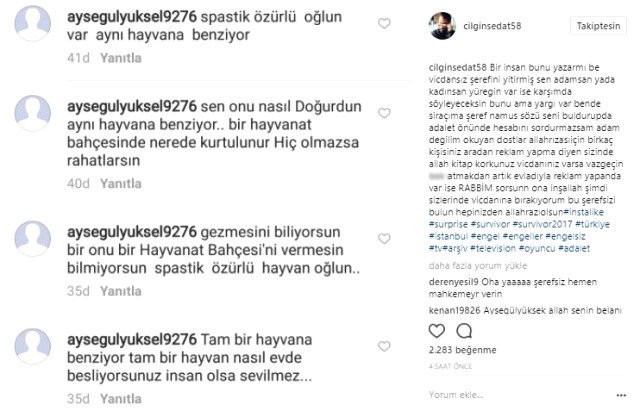
Task: Open the three-dots more options menu
Action: 621,395
